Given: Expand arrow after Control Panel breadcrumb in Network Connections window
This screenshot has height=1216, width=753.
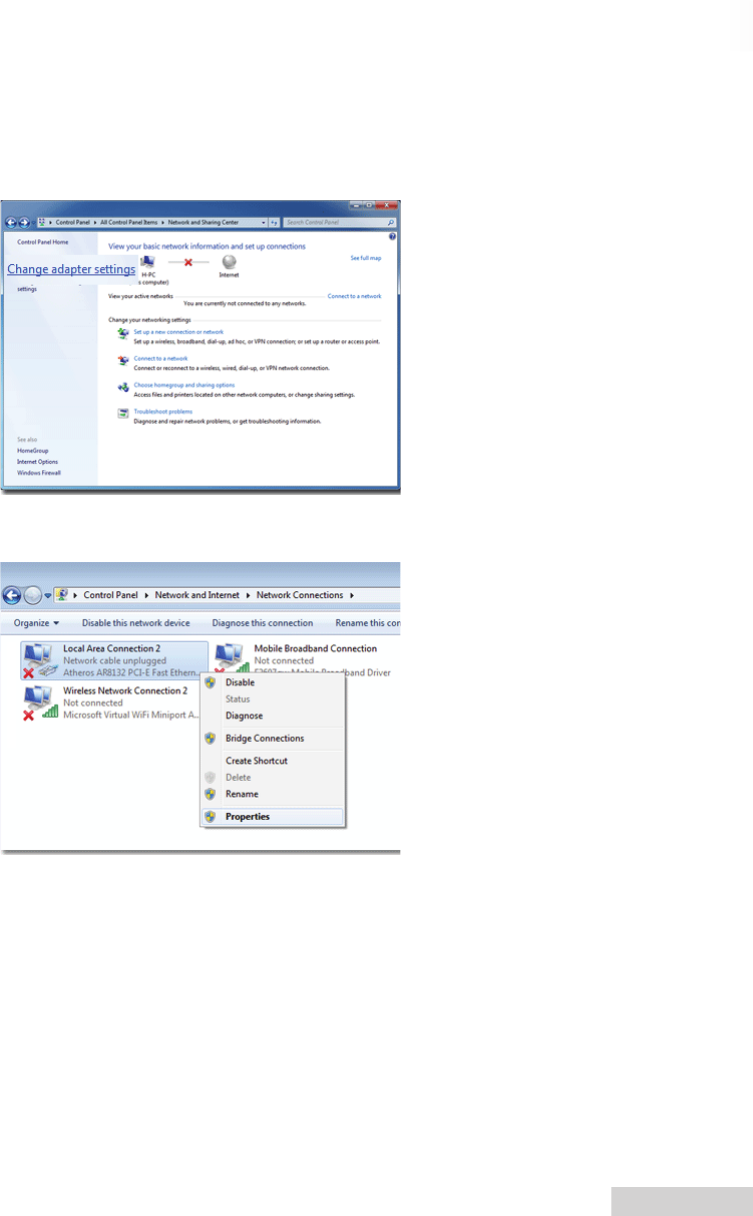Looking at the screenshot, I should point(145,595).
